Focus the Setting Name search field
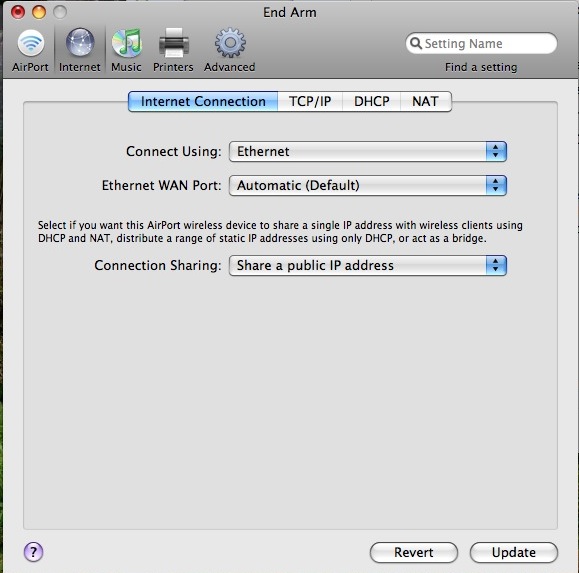This screenshot has height=573, width=579. [481, 43]
